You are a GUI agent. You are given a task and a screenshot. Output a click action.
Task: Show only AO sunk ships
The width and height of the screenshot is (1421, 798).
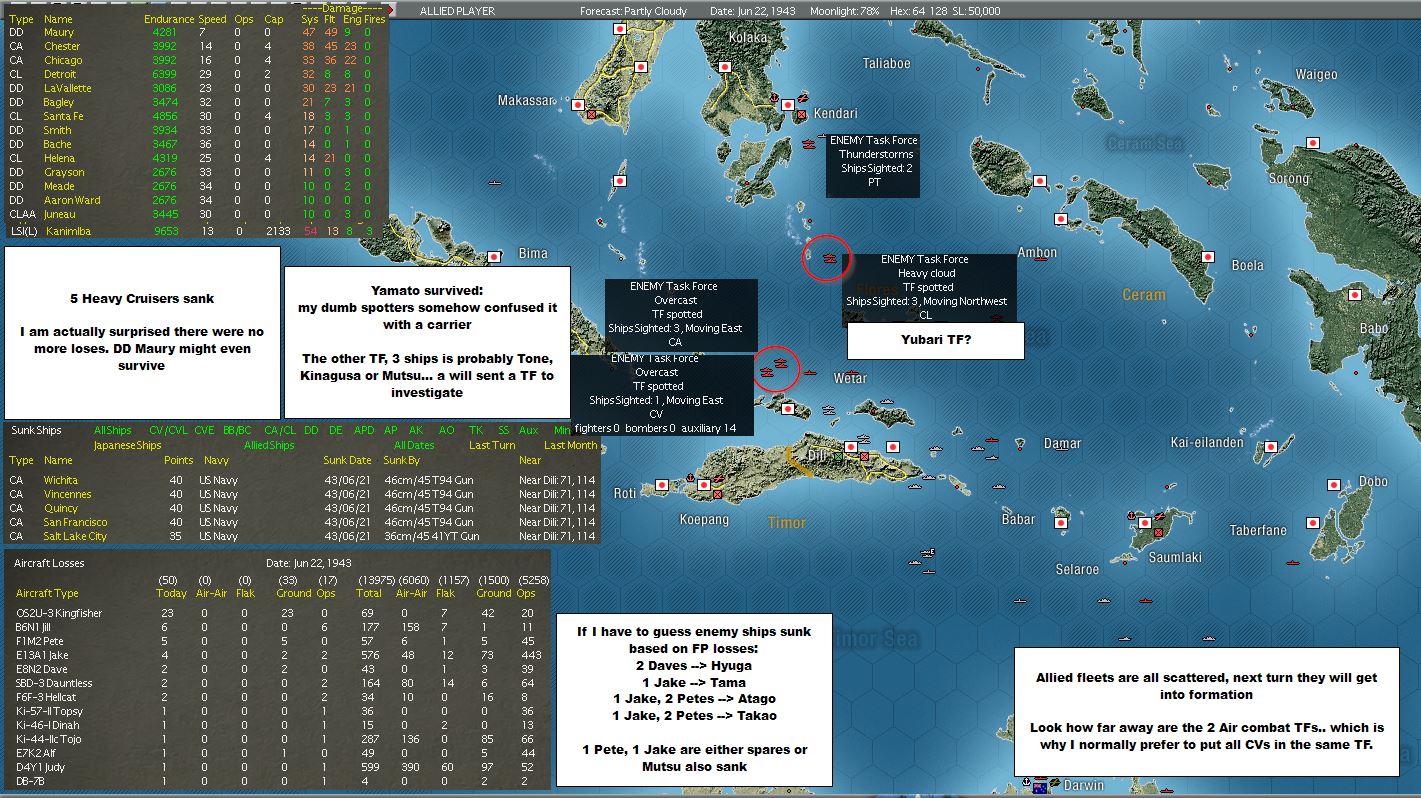(447, 430)
